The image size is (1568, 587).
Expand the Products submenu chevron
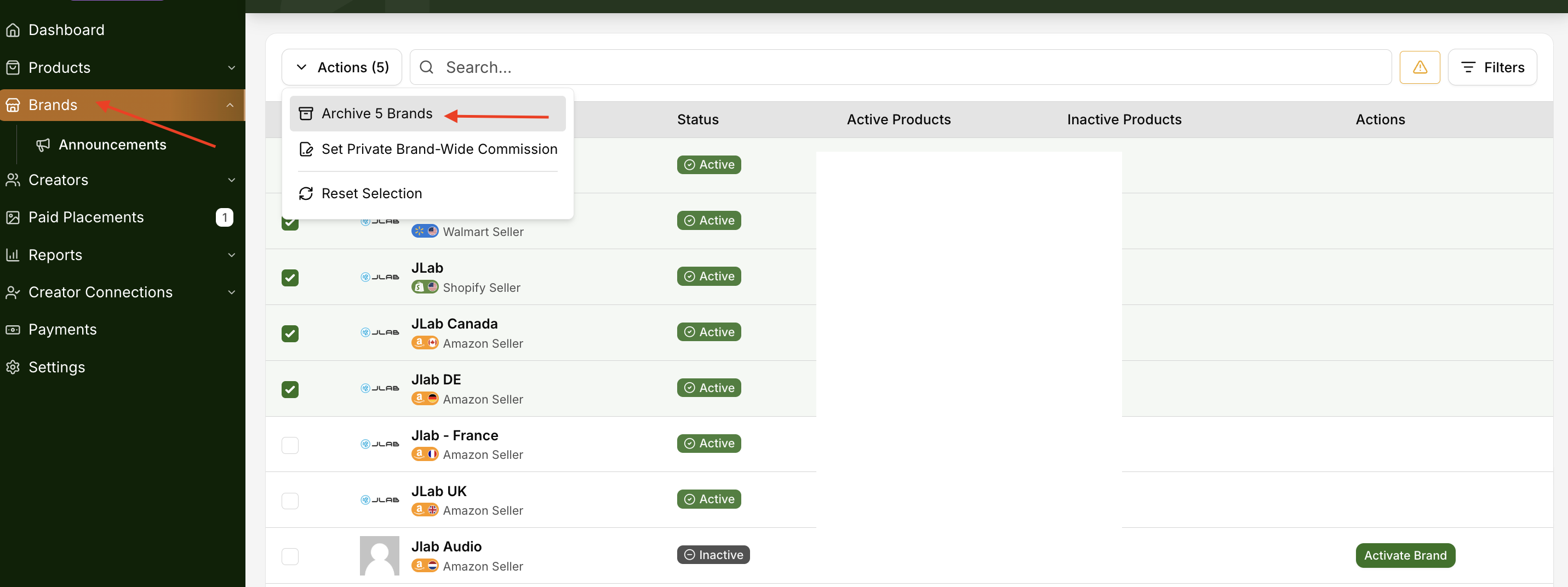[231, 67]
